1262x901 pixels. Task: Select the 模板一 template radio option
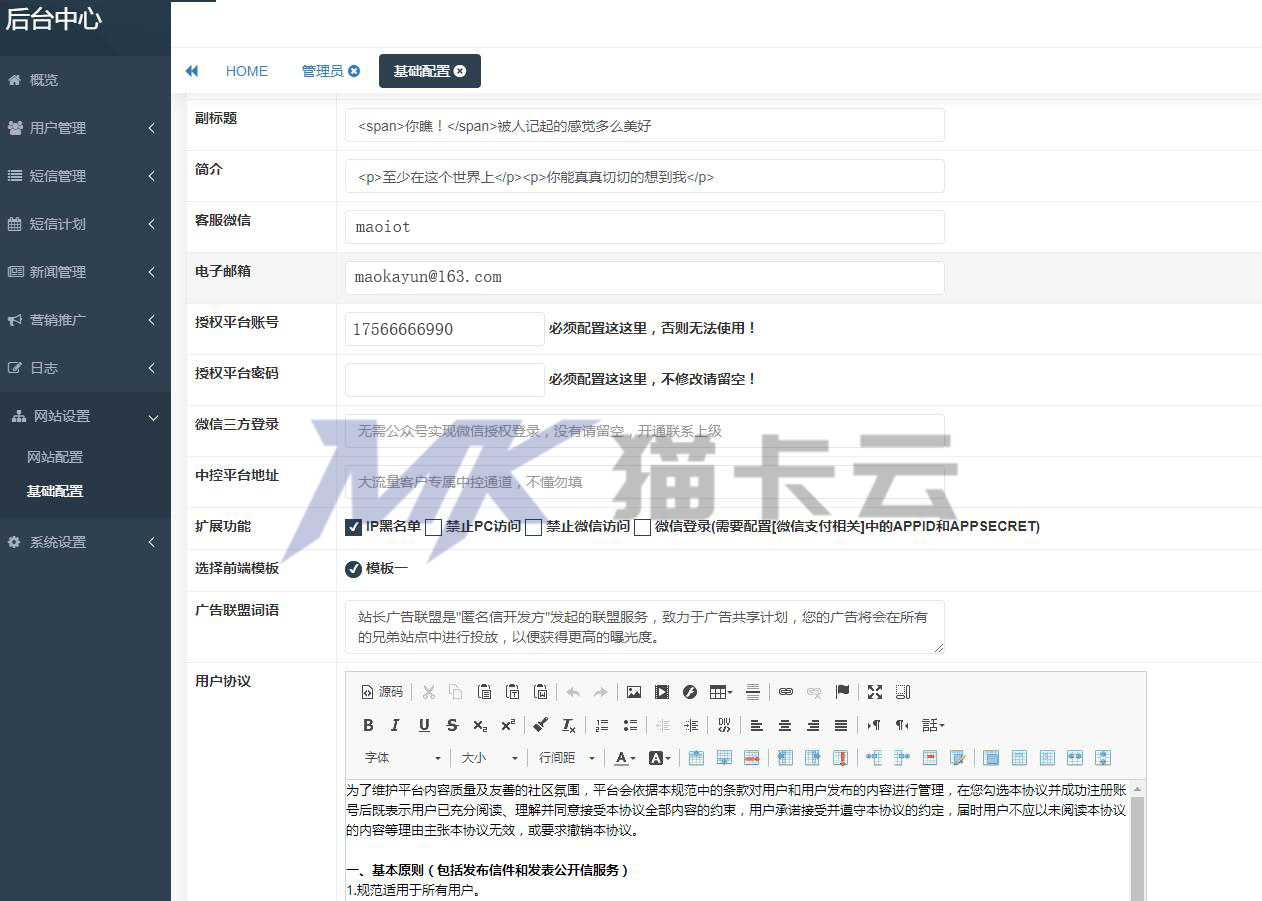tap(353, 569)
